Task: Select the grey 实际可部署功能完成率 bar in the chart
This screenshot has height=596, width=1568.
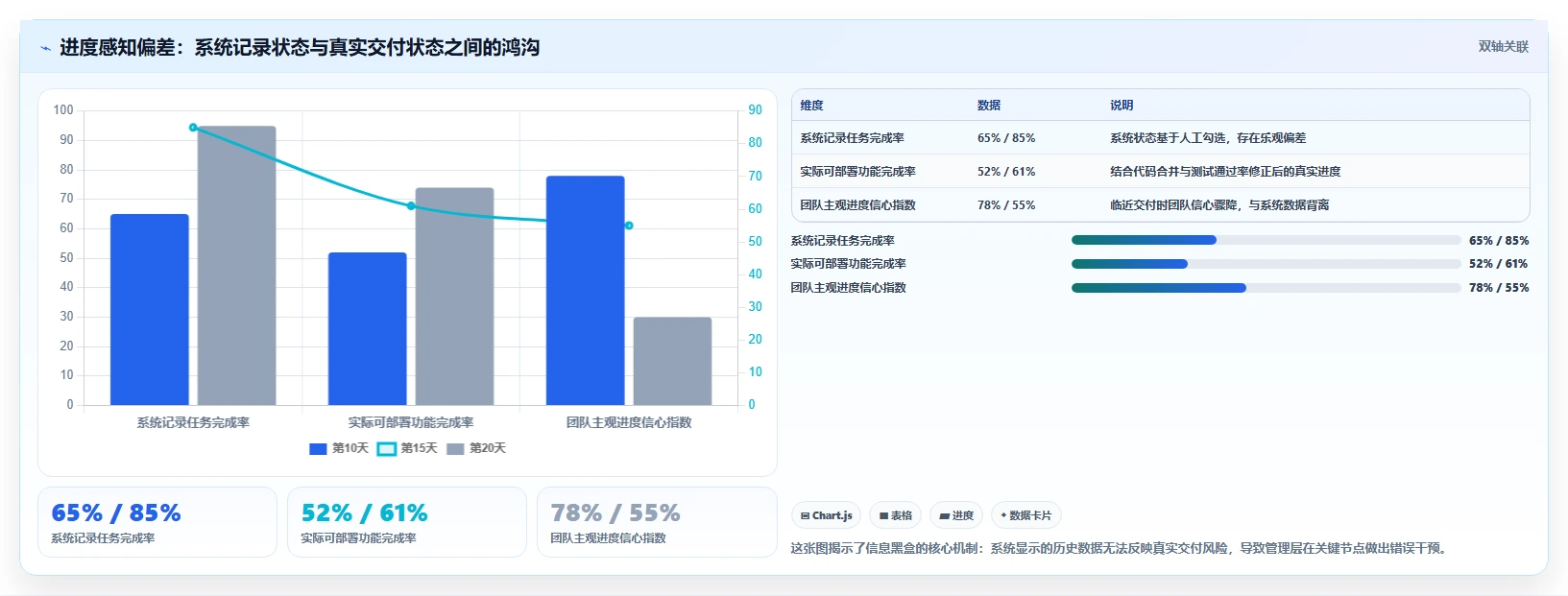Action: click(x=455, y=296)
